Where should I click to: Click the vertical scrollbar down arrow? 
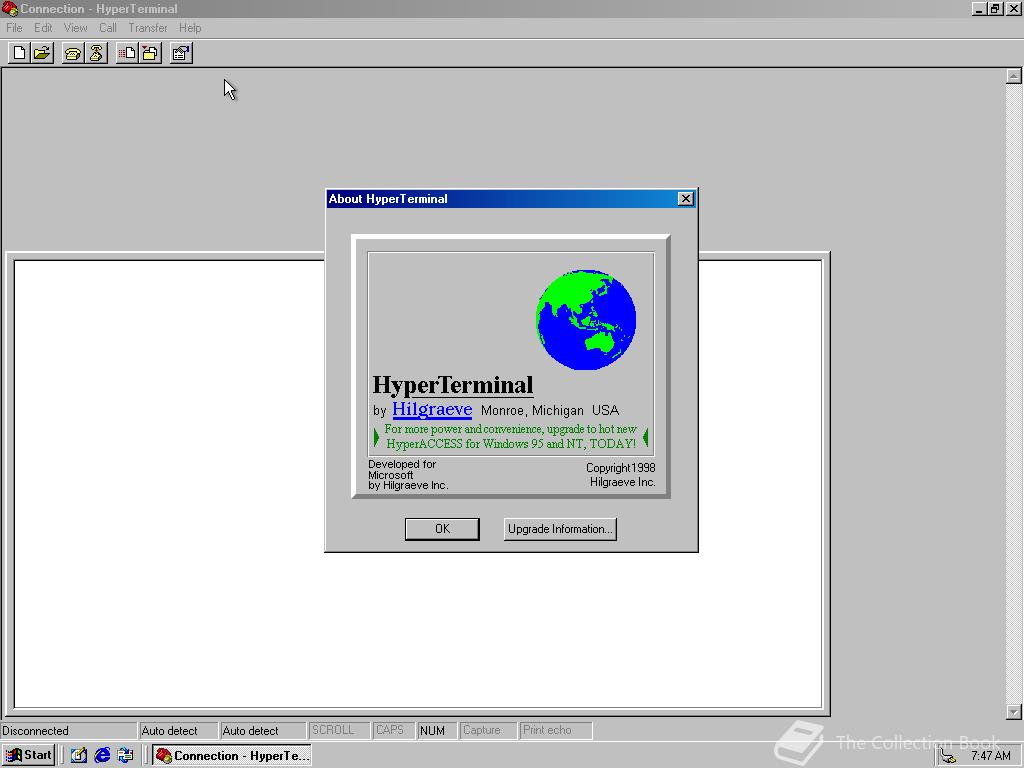tap(1014, 712)
